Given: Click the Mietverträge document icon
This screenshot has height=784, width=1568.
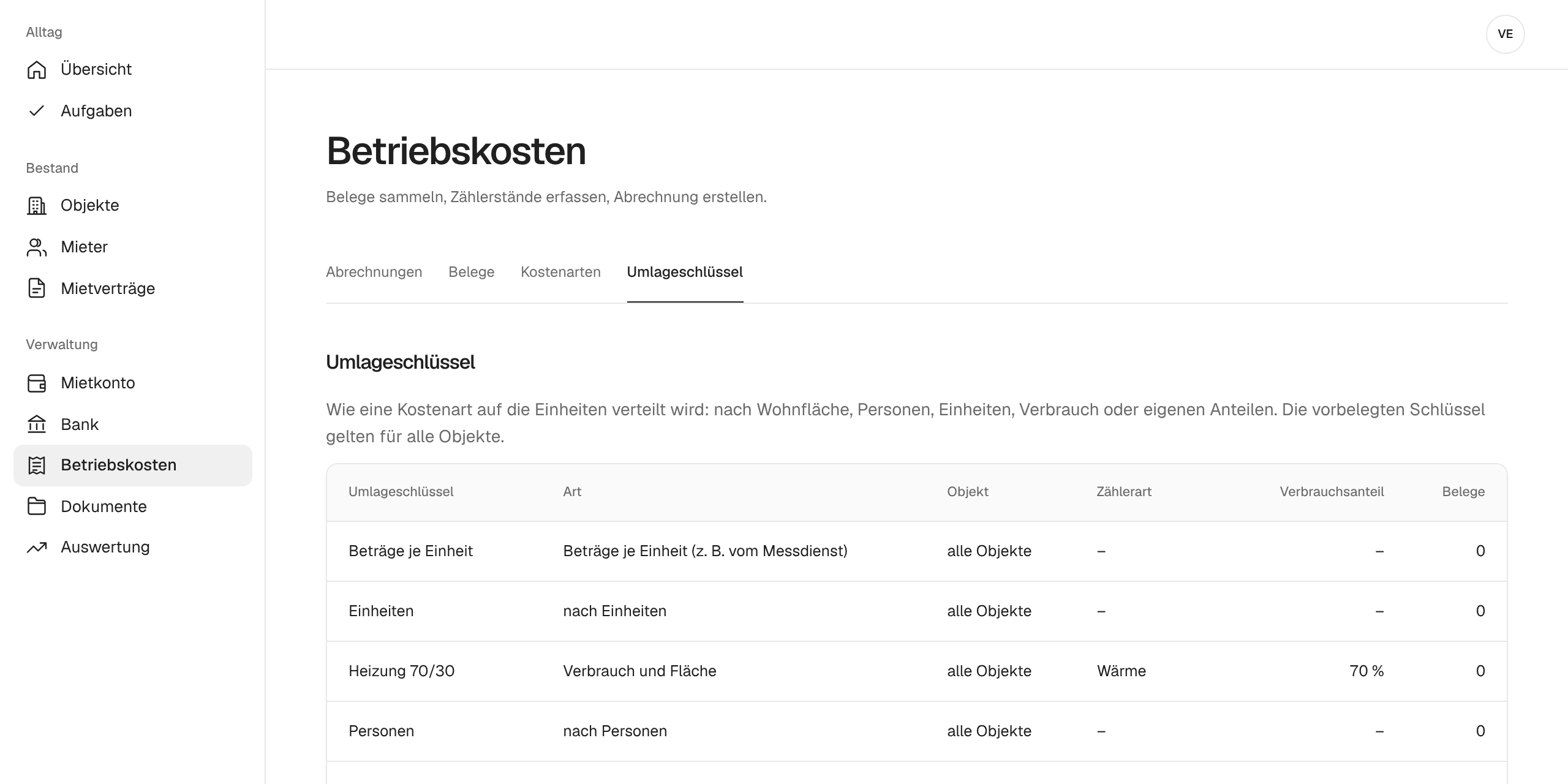Looking at the screenshot, I should coord(37,288).
